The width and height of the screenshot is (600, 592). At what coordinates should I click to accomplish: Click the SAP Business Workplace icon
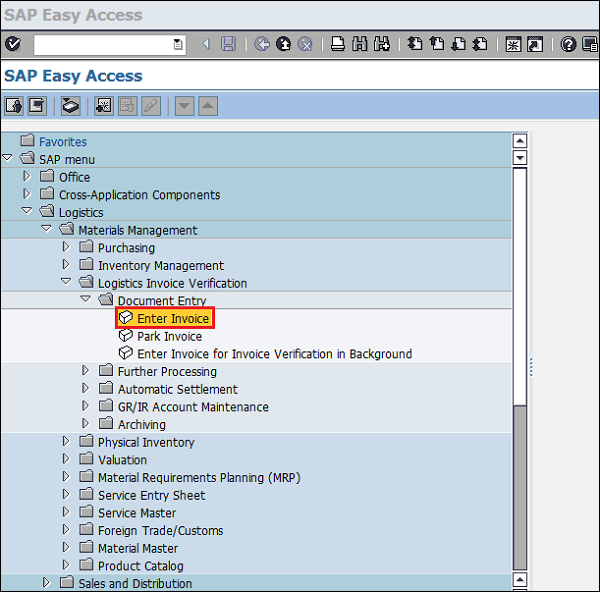[x=70, y=106]
